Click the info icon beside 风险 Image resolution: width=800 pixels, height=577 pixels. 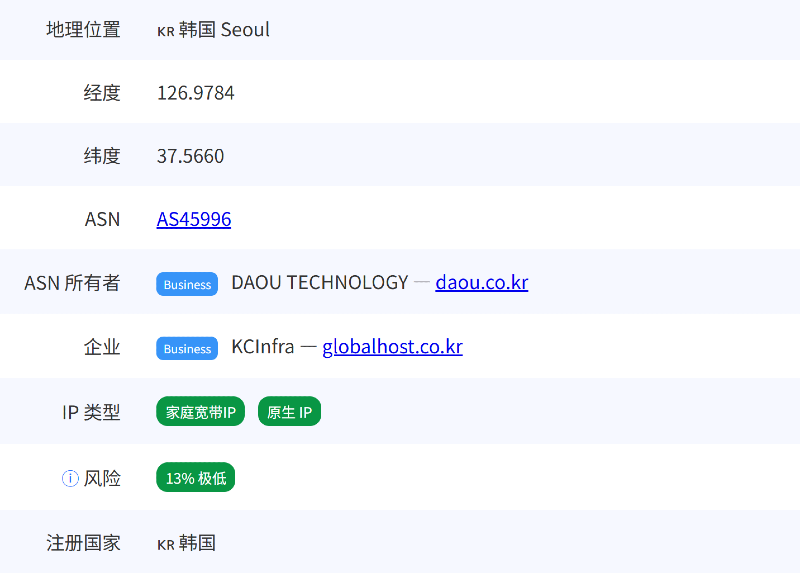point(70,478)
